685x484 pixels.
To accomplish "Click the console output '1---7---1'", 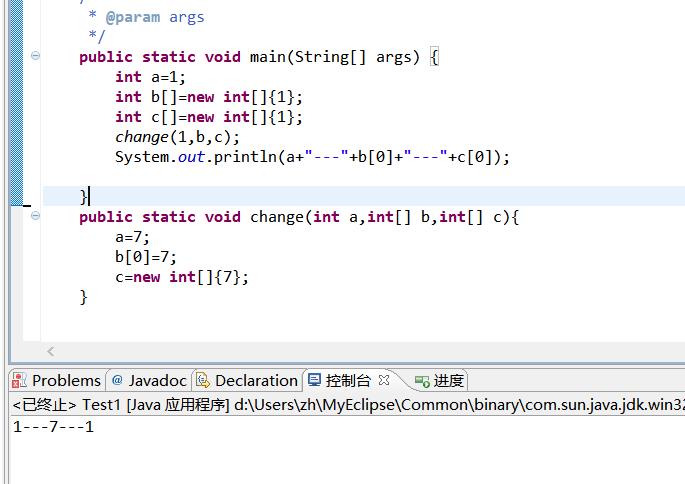I will pyautogui.click(x=53, y=427).
